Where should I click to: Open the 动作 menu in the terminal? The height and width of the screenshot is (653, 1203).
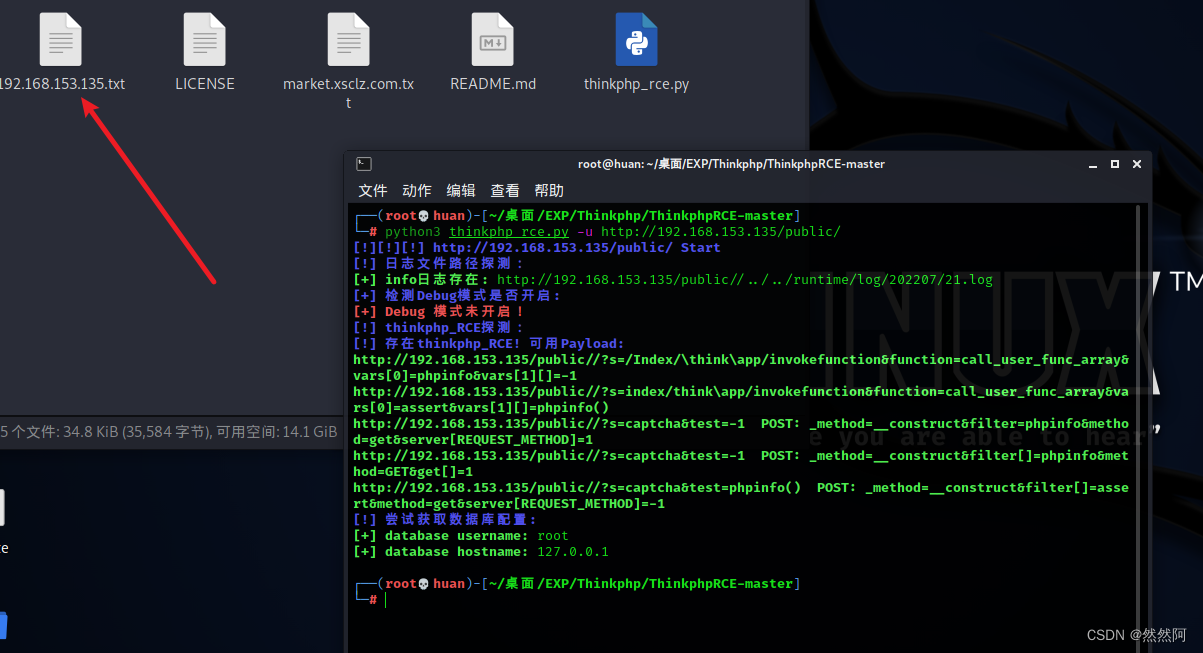(x=417, y=190)
